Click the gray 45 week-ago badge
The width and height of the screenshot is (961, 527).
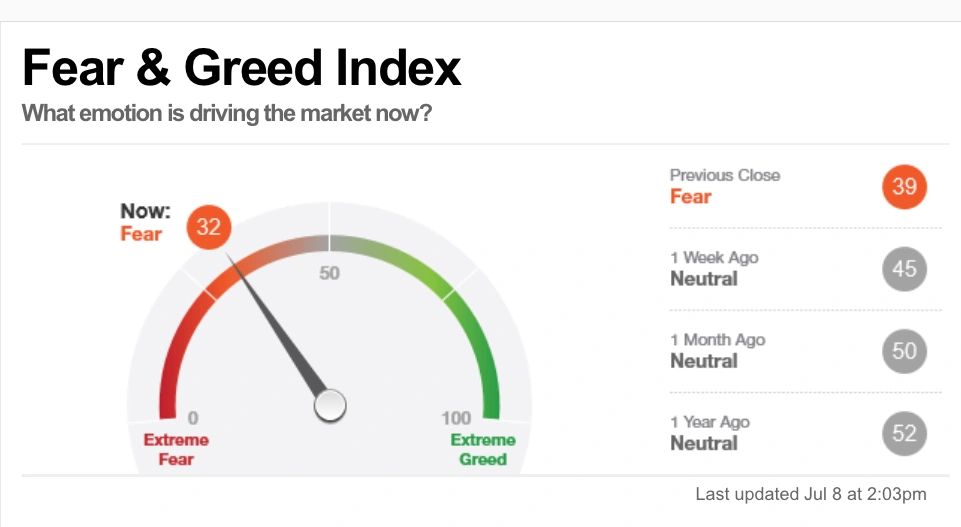tap(905, 269)
